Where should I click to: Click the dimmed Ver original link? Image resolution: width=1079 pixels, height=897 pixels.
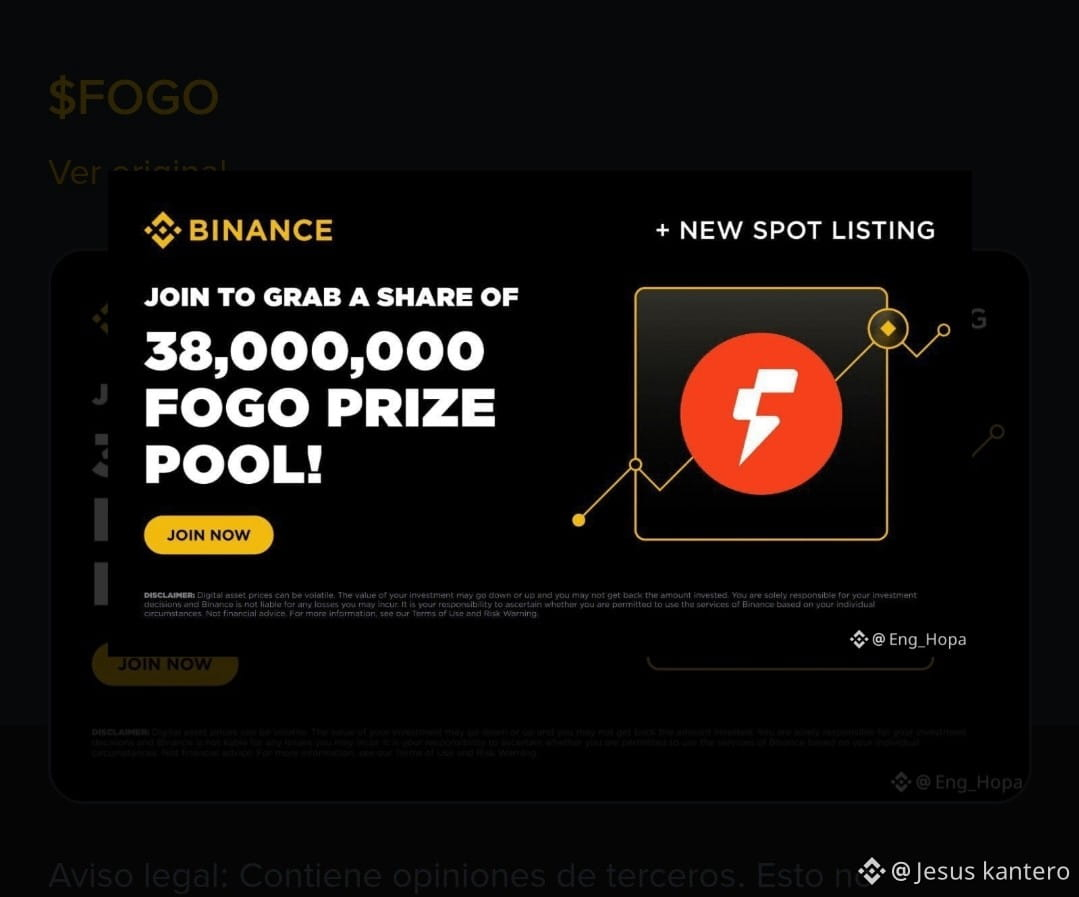point(137,170)
